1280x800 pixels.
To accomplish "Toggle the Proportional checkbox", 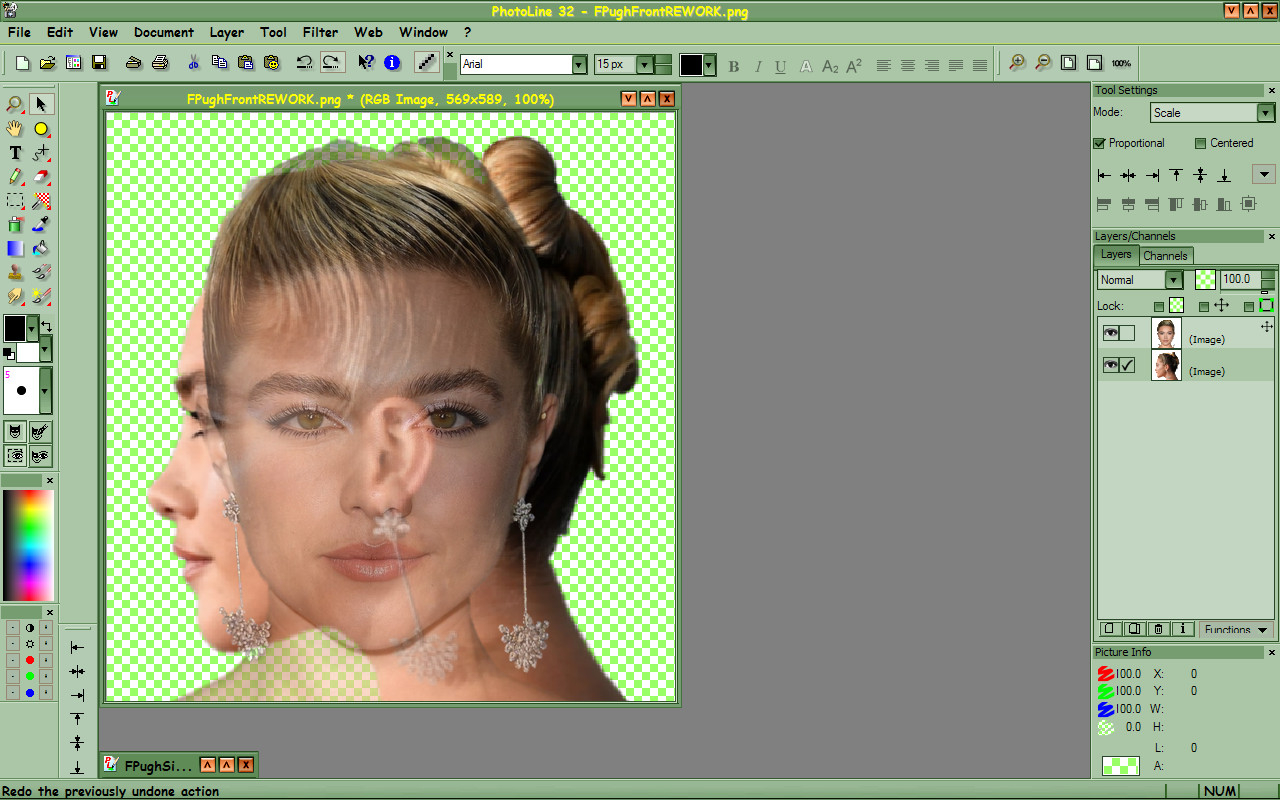I will pos(1099,143).
